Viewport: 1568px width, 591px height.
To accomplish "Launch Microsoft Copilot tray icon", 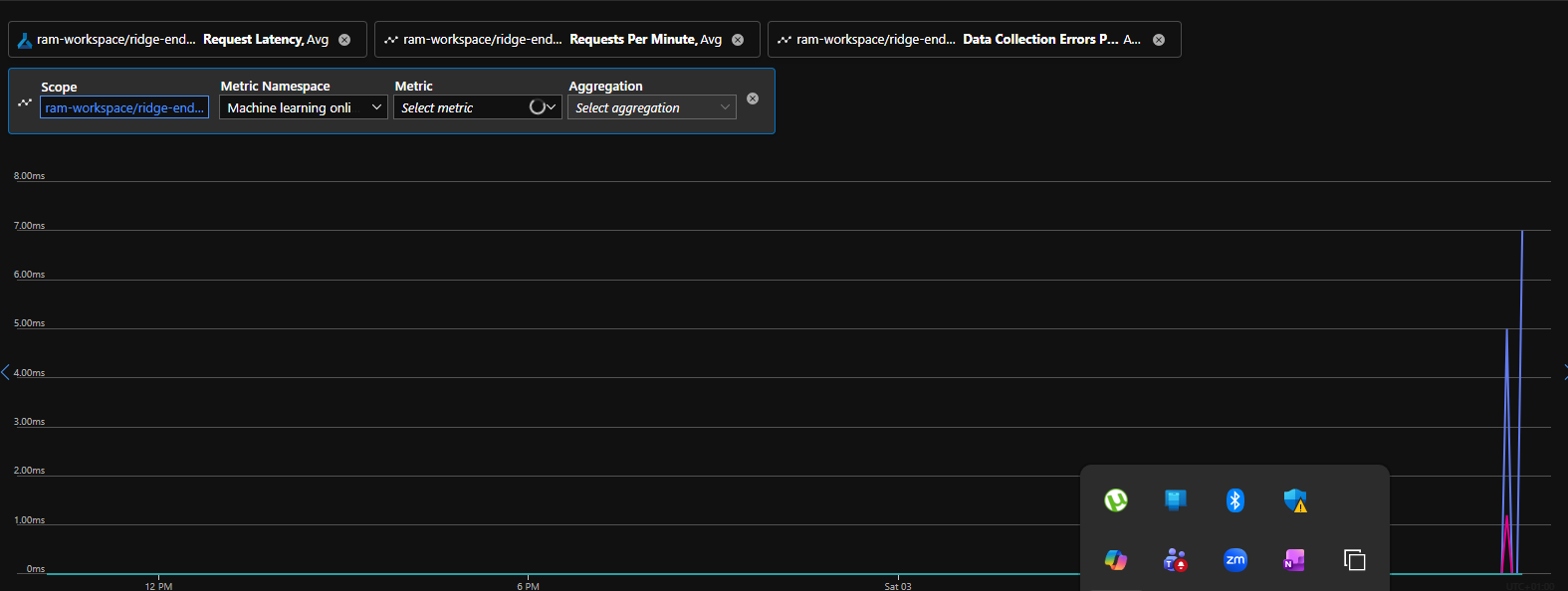I will (x=1115, y=560).
